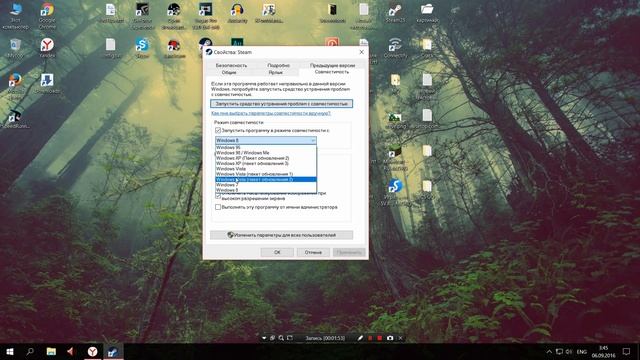Click the red arrow taskbar app icon
This screenshot has width=640, height=360.
click(71, 351)
